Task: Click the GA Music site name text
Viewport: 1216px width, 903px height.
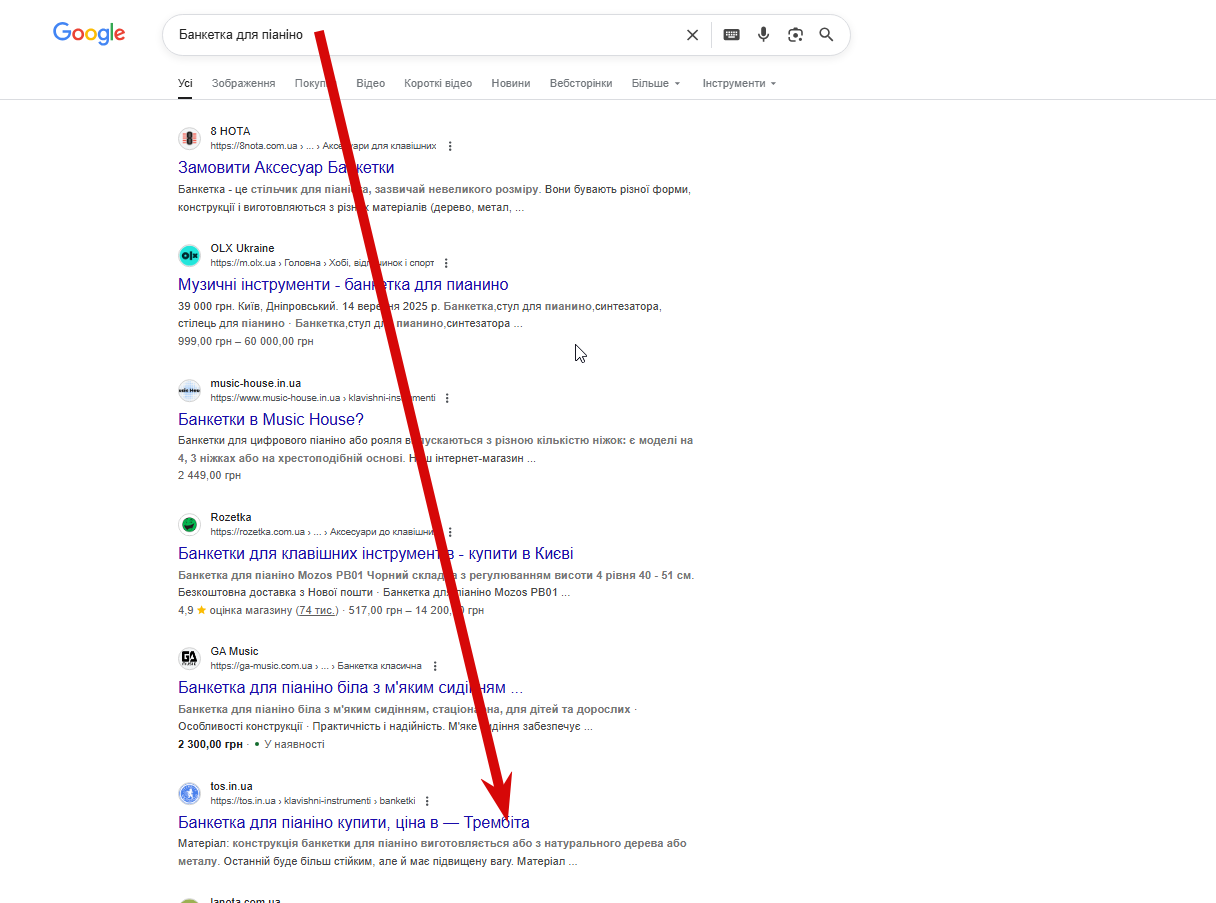Action: click(x=234, y=651)
